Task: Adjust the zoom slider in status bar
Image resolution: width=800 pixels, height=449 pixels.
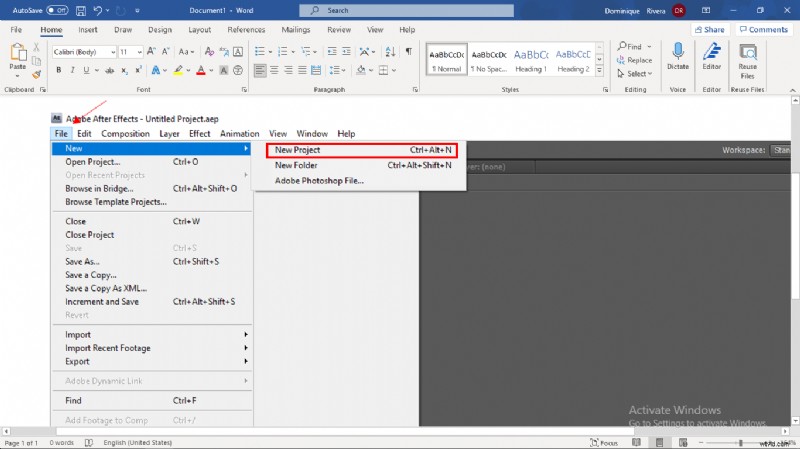Action: (741, 443)
